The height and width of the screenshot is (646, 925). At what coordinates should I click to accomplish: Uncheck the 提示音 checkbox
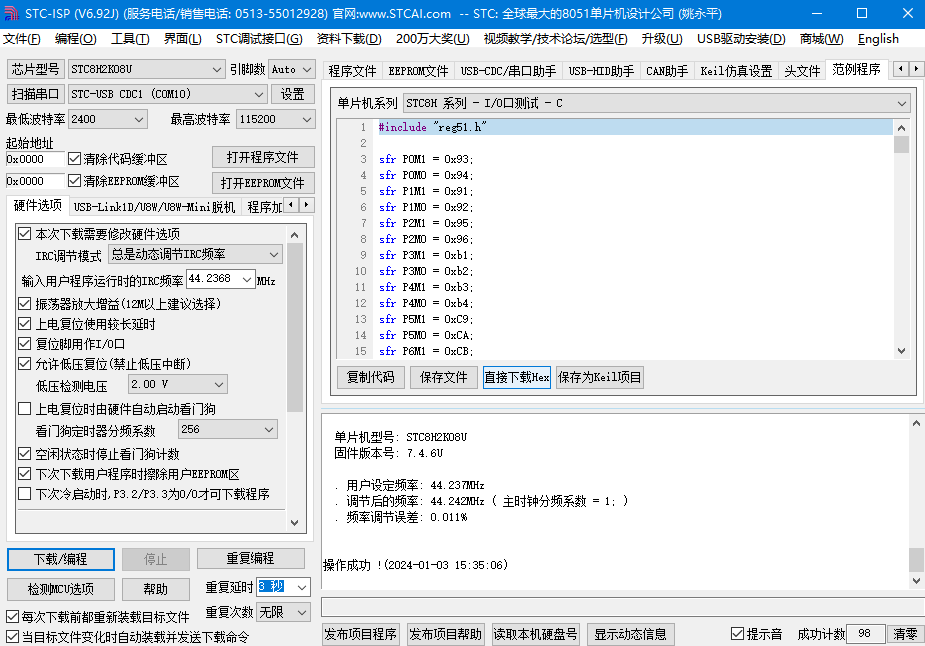pyautogui.click(x=738, y=634)
